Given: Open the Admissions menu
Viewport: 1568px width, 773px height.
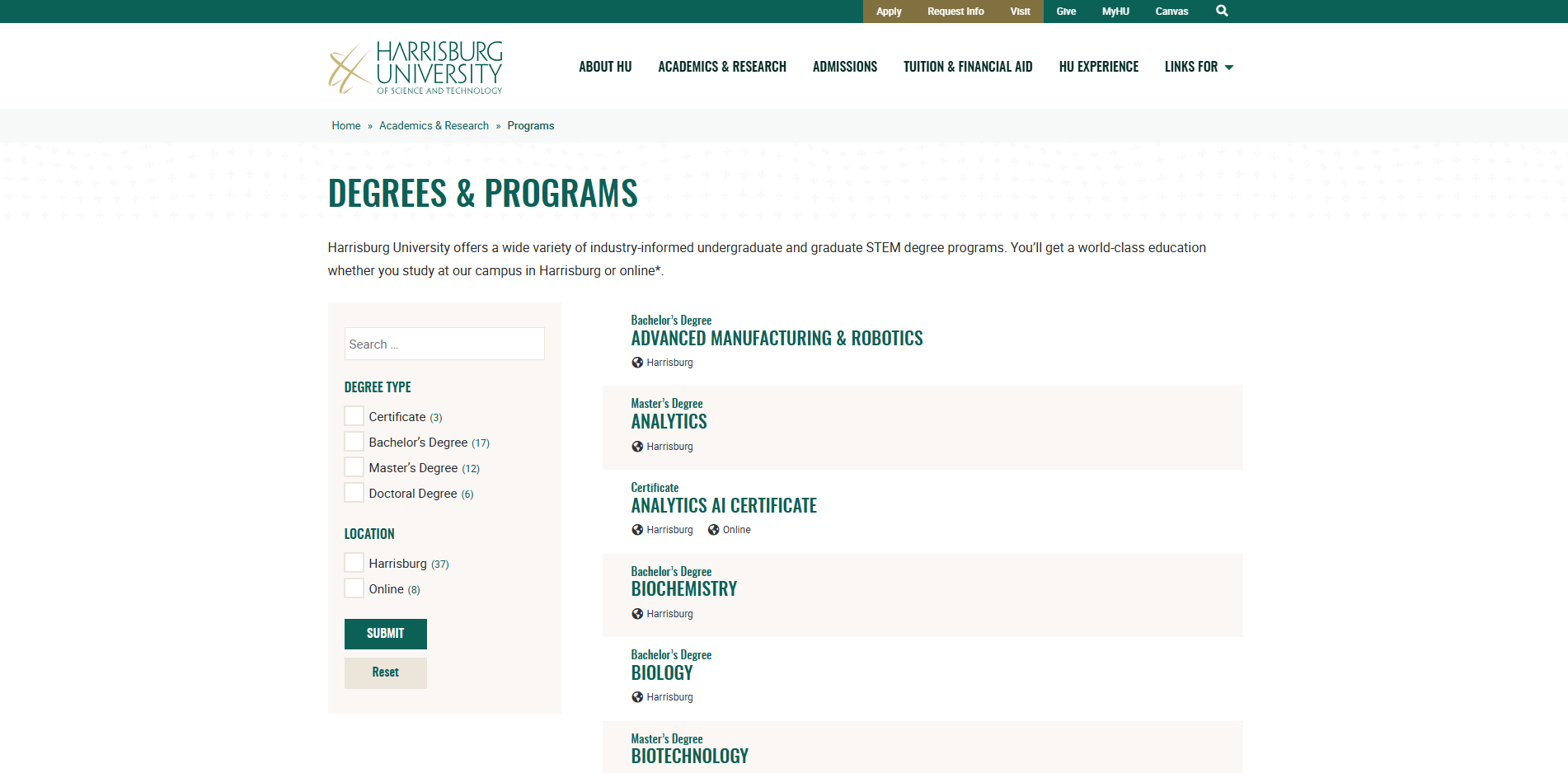Looking at the screenshot, I should (845, 67).
